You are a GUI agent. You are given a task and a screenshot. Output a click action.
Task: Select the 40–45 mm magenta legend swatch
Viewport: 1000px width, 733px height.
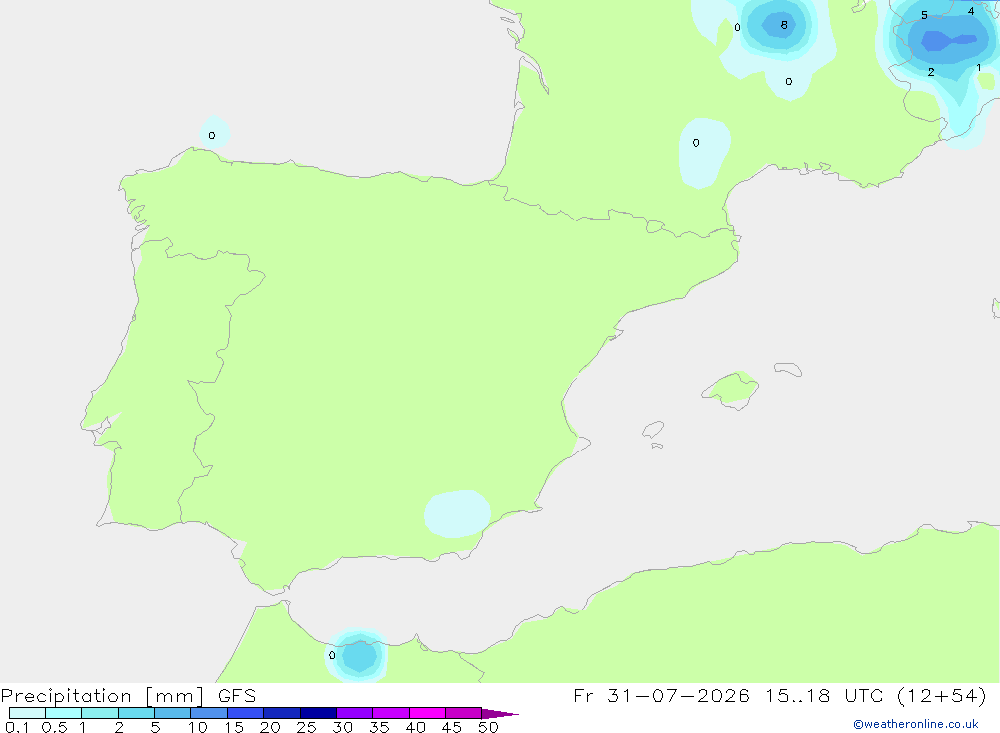pyautogui.click(x=427, y=713)
